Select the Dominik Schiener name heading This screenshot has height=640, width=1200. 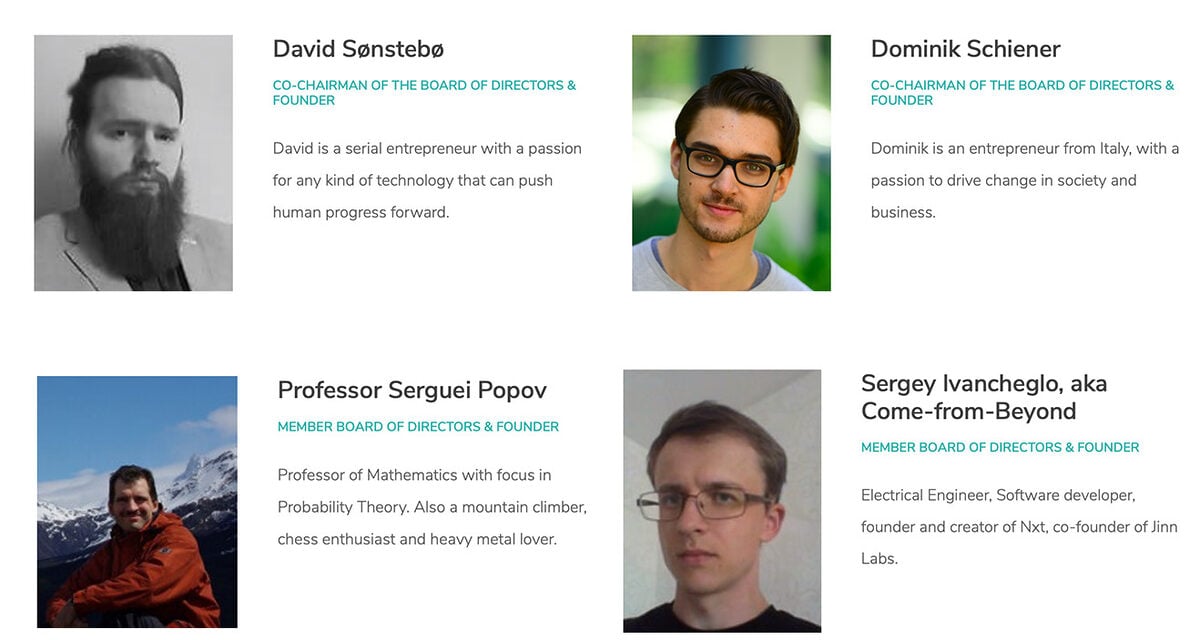tap(965, 49)
